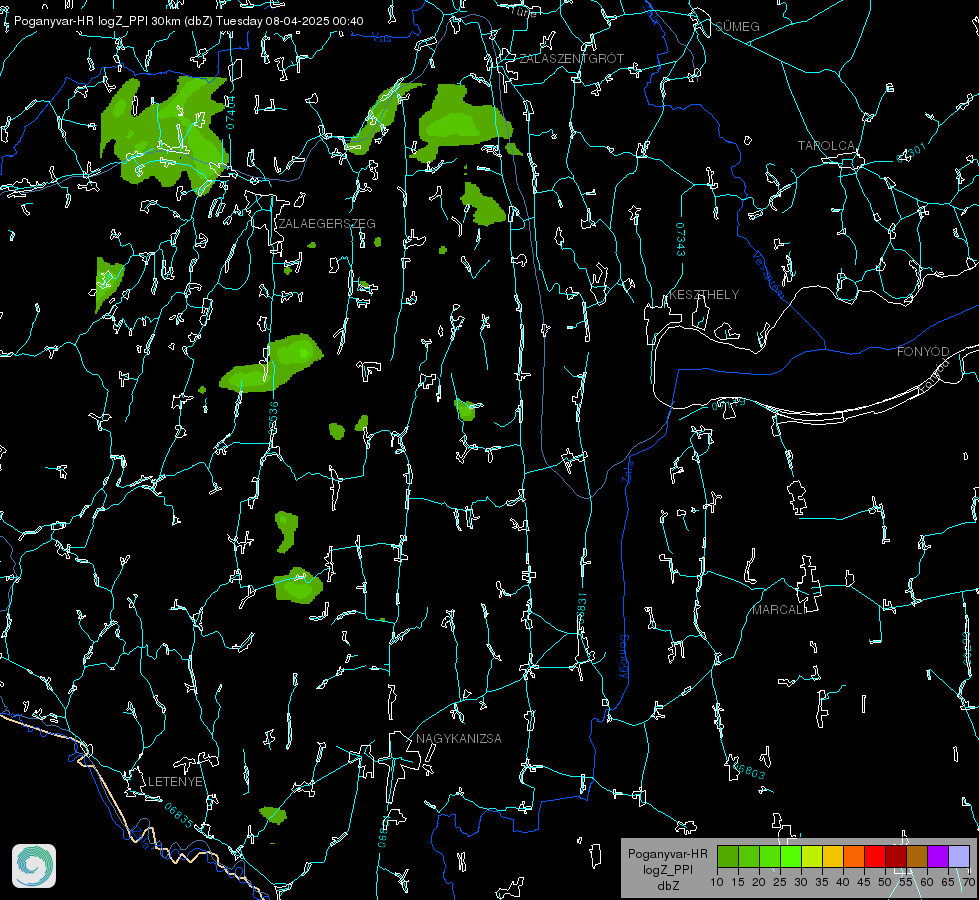Select the 60-65 dBZ purple swatch
The image size is (979, 900).
pyautogui.click(x=938, y=856)
